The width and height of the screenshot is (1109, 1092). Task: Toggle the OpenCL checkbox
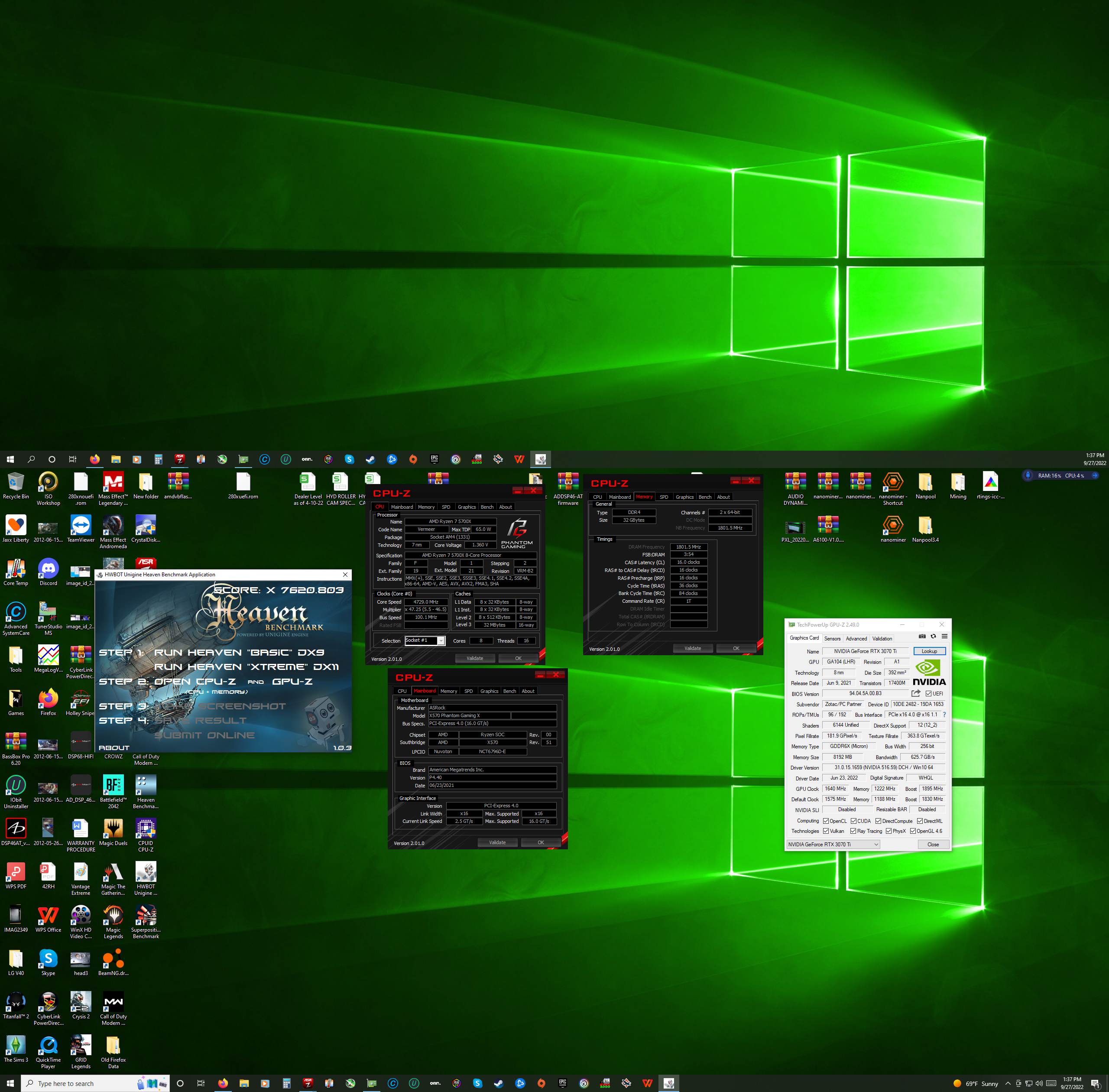[x=826, y=821]
